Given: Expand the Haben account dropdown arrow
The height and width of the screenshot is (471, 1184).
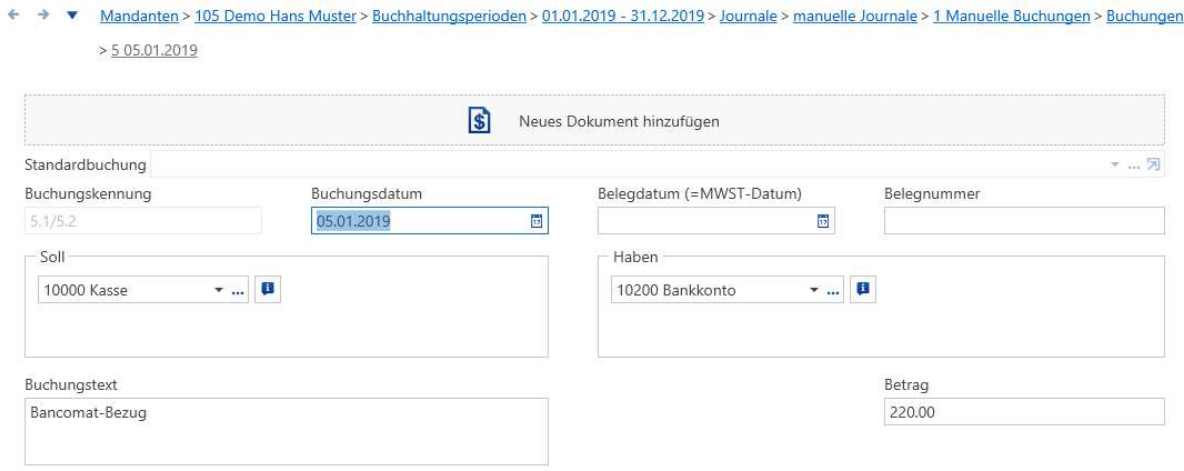Looking at the screenshot, I should [x=814, y=290].
